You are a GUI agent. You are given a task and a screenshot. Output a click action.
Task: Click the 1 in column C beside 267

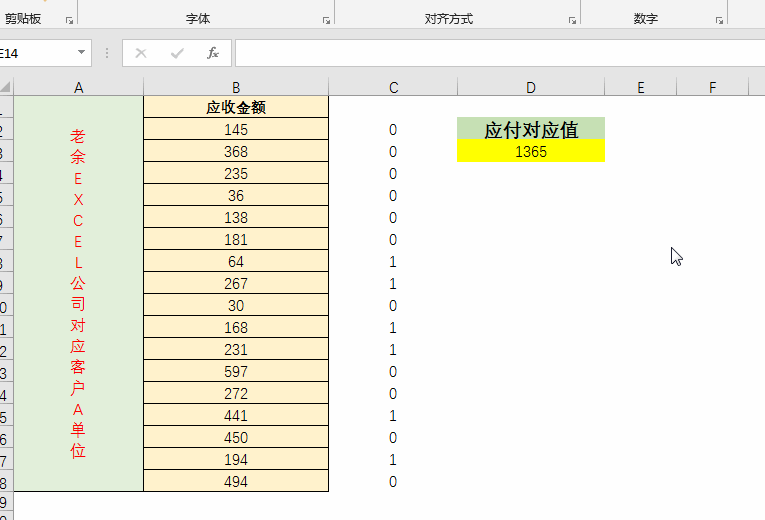(393, 283)
